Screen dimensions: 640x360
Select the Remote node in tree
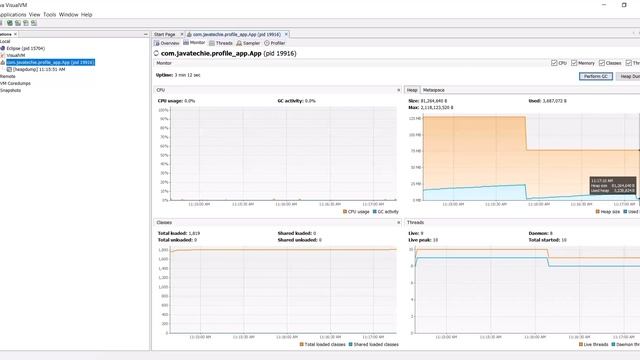coord(8,76)
